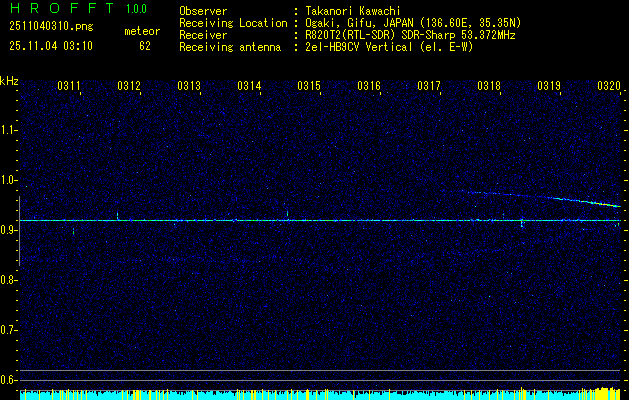Select the 0315 time marker
The width and height of the screenshot is (629, 400).
click(x=309, y=87)
